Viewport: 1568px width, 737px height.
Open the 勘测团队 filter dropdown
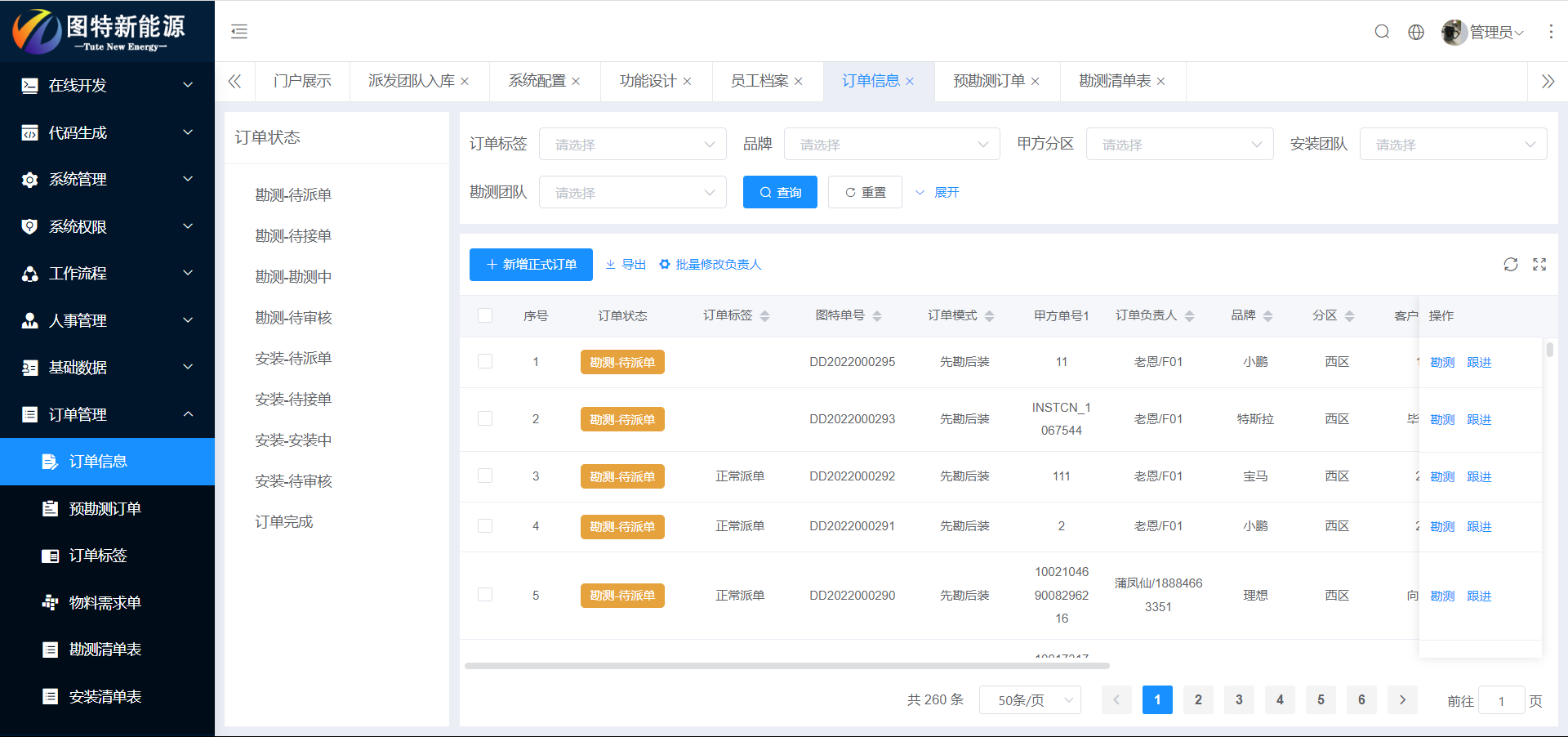tap(633, 193)
